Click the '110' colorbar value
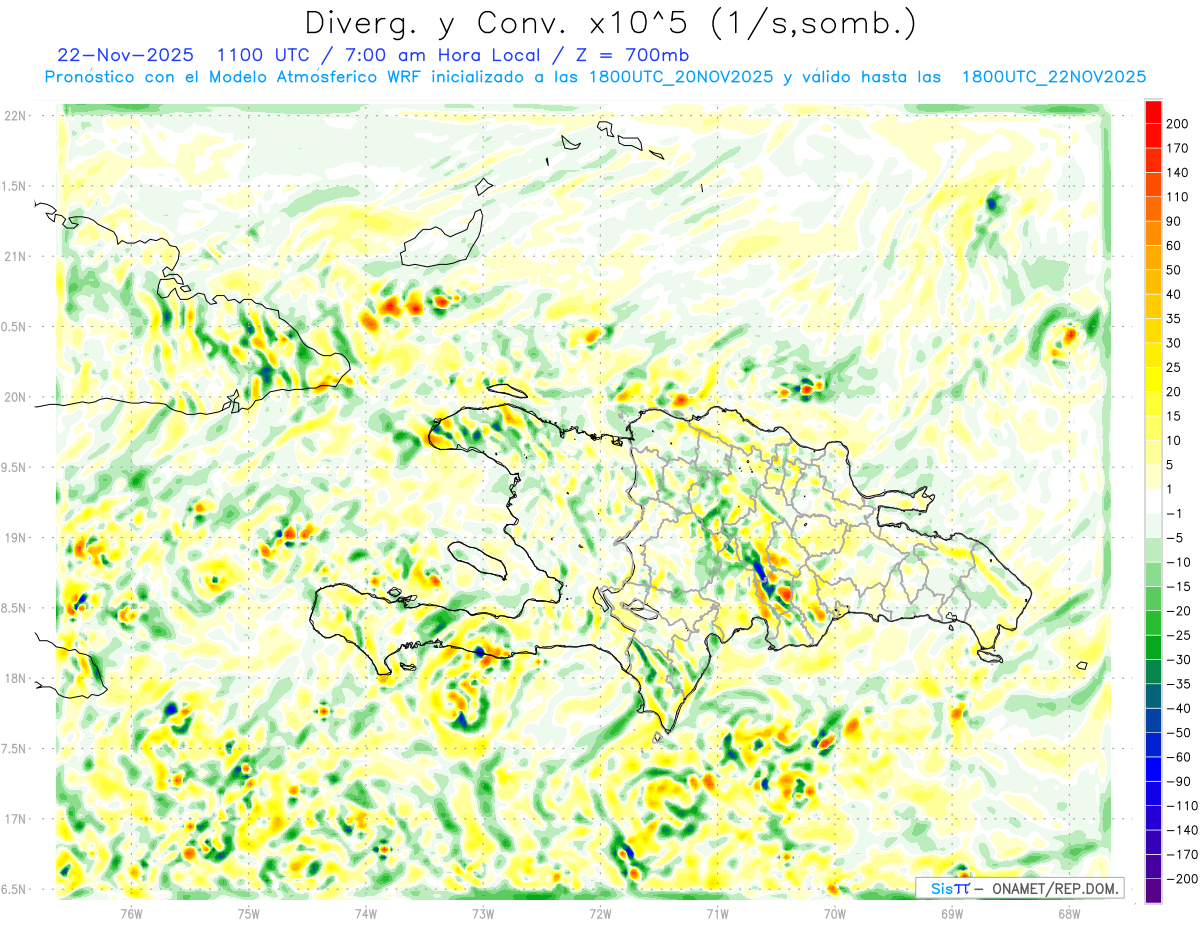Image resolution: width=1200 pixels, height=927 pixels. (x=1178, y=197)
